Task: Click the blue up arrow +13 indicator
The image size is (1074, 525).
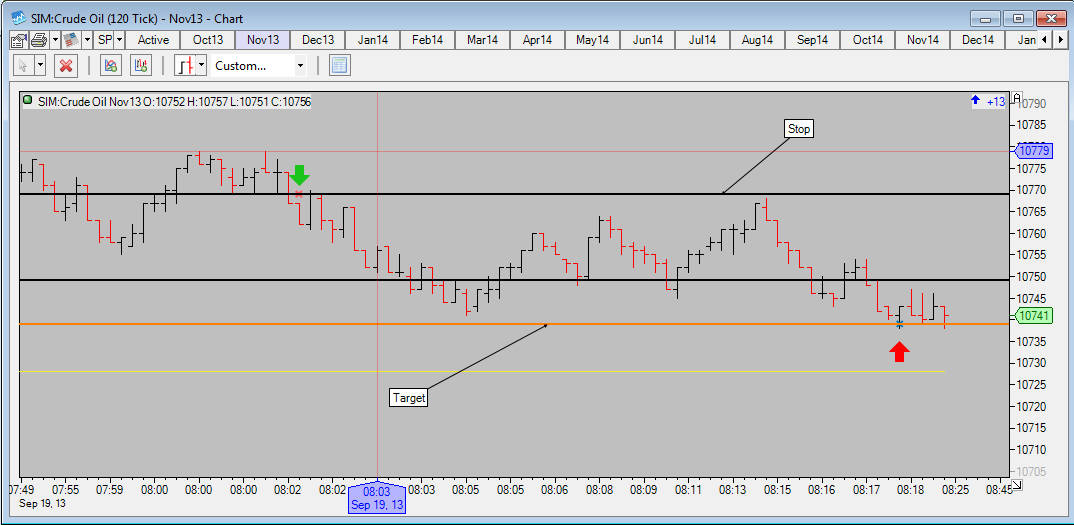Action: pyautogui.click(x=988, y=101)
